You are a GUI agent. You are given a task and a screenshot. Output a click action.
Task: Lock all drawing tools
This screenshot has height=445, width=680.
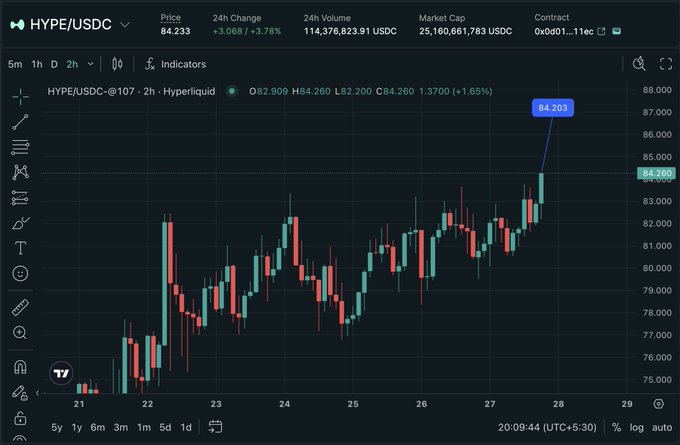click(20, 418)
